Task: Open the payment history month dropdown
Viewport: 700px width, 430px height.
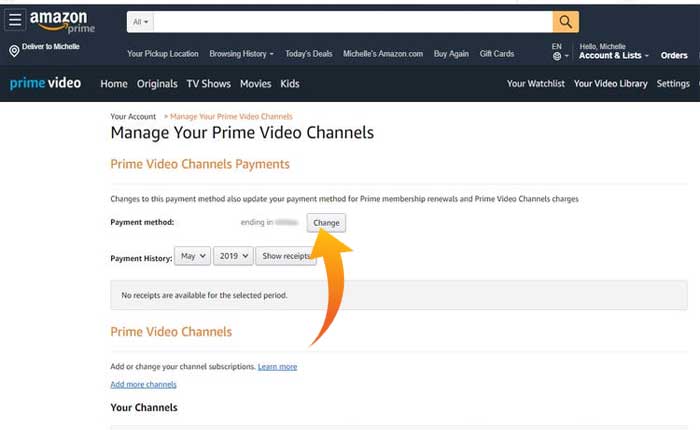Action: tap(193, 257)
